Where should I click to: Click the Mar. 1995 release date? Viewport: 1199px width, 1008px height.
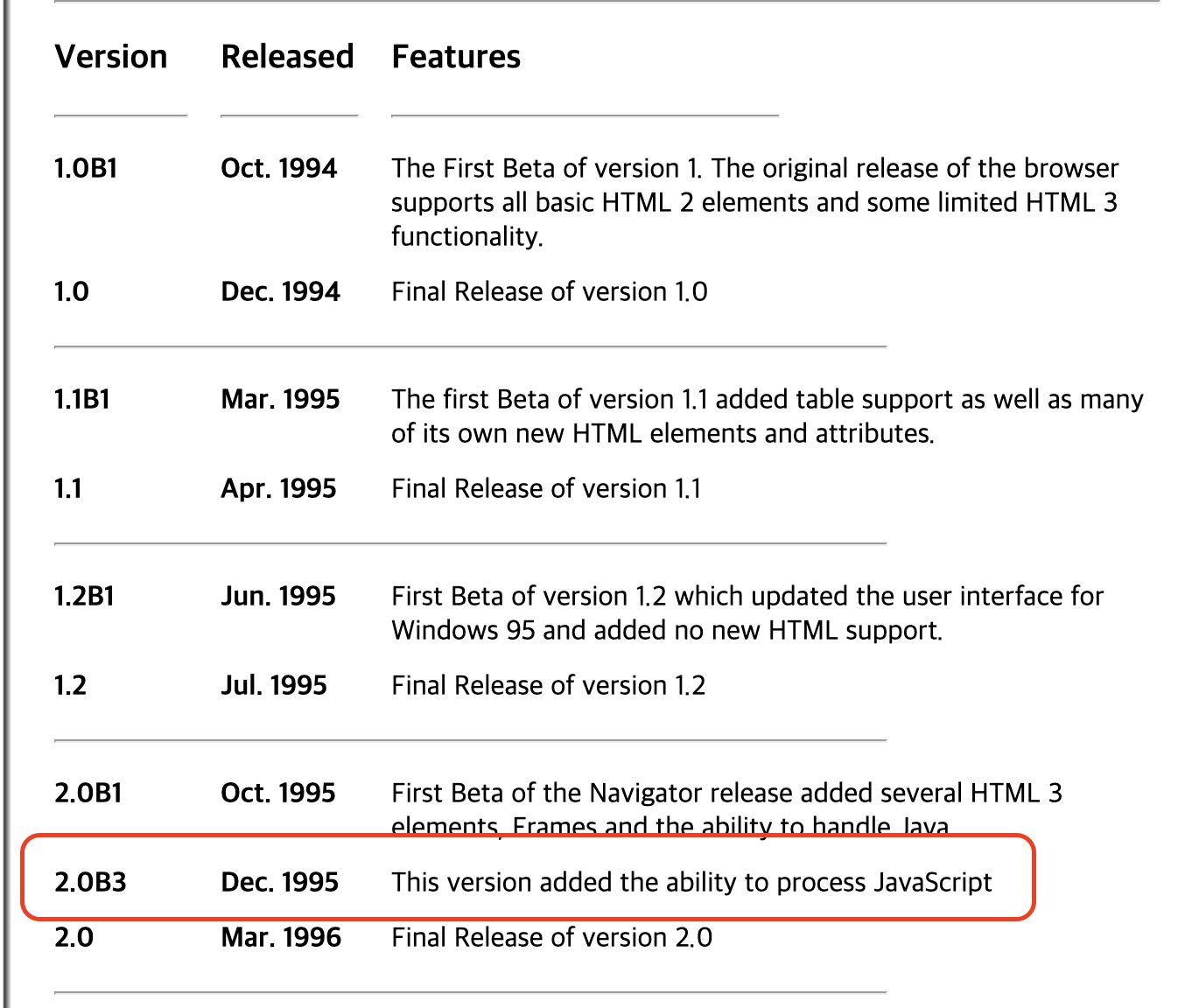280,399
